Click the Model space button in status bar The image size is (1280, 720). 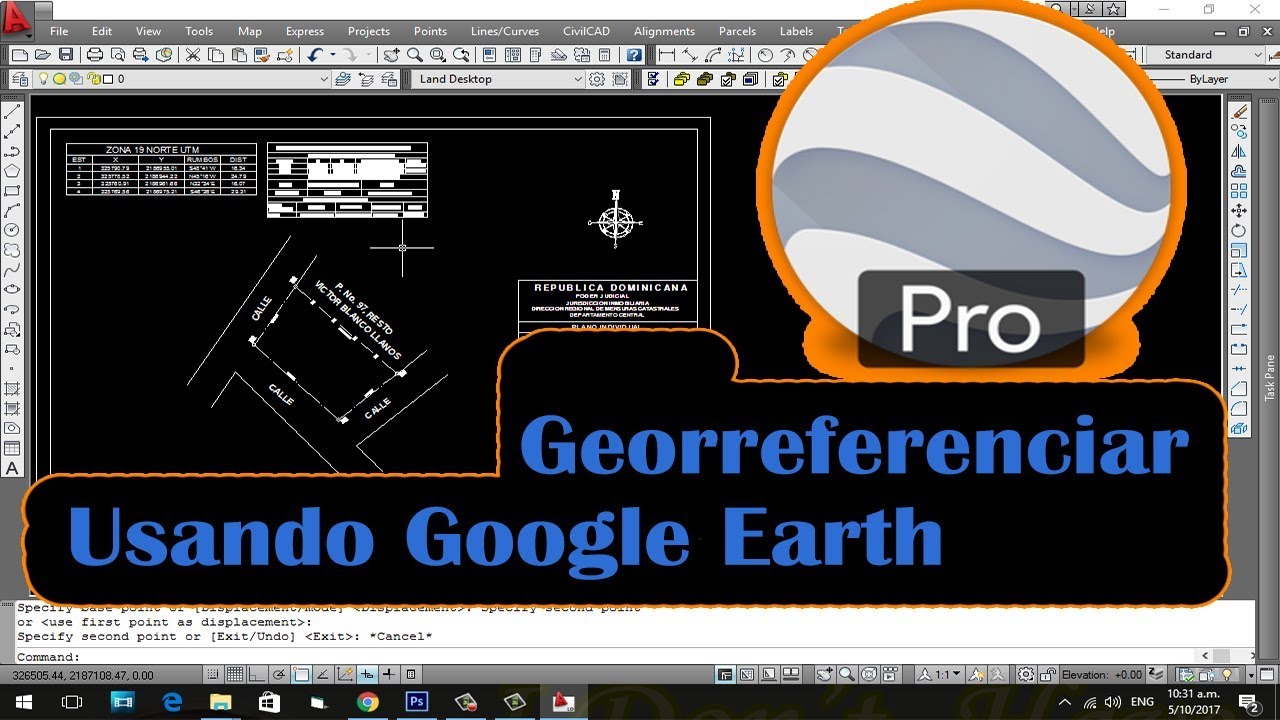(724, 675)
